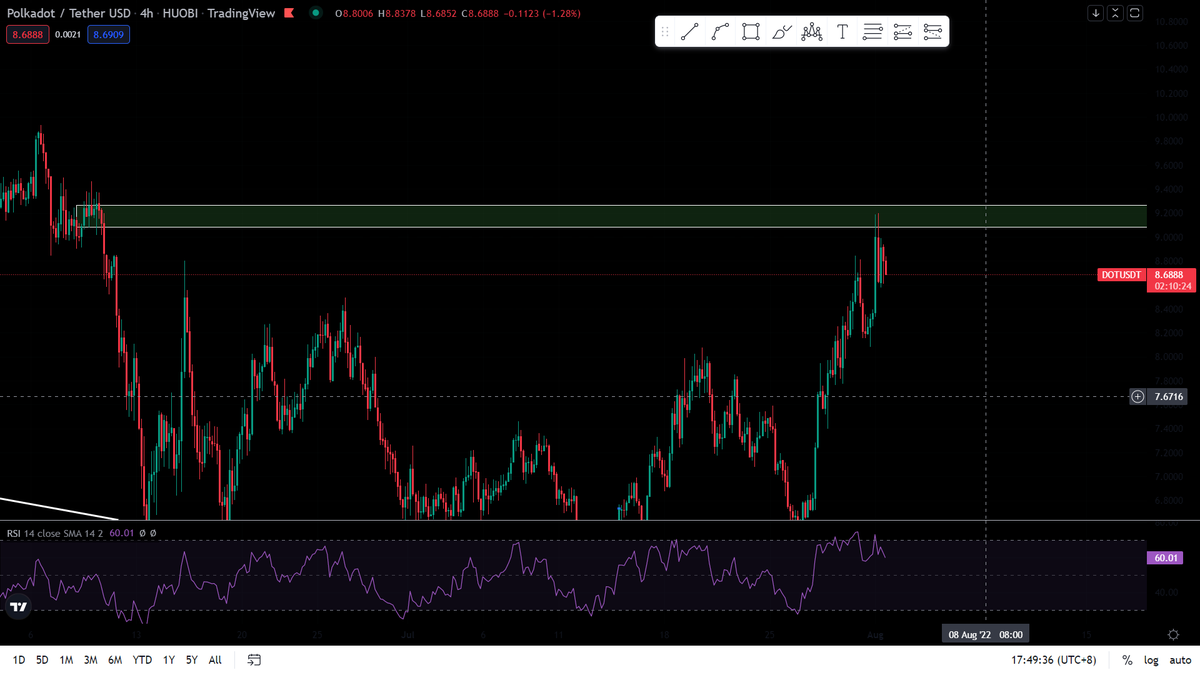Image resolution: width=1200 pixels, height=675 pixels.
Task: Set chart range to All
Action: [x=215, y=660]
